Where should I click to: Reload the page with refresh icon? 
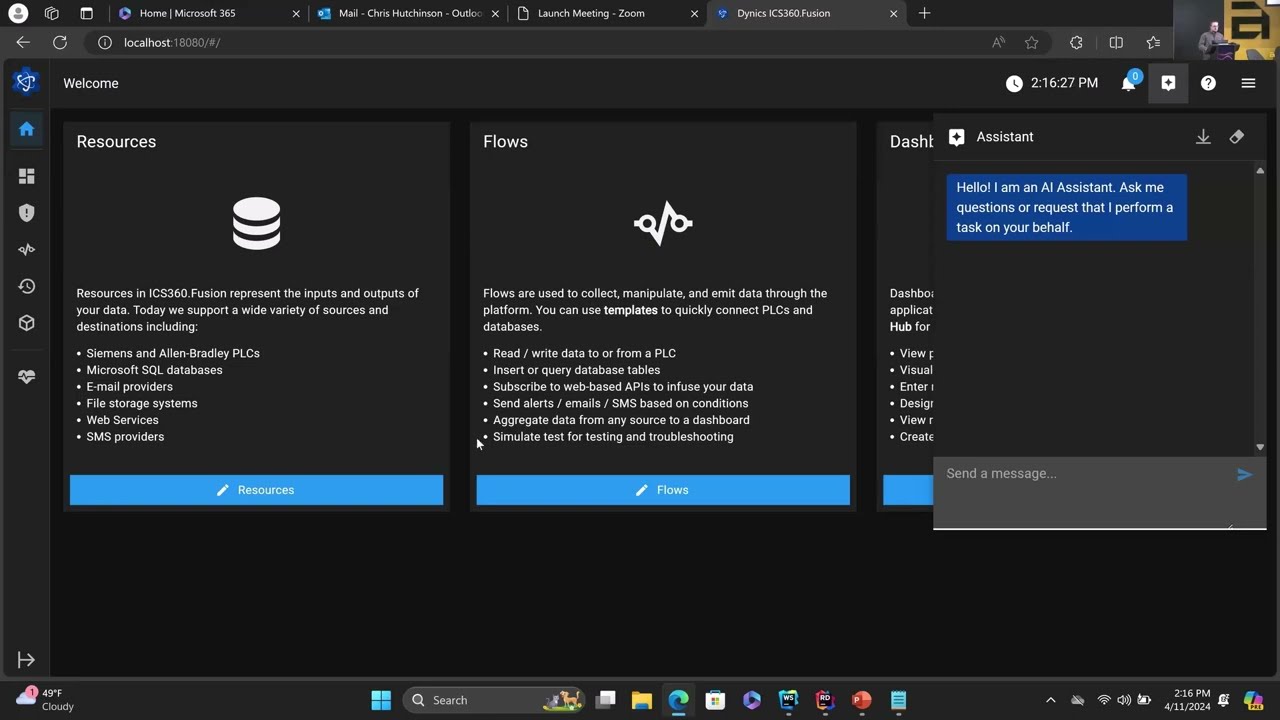pos(60,42)
